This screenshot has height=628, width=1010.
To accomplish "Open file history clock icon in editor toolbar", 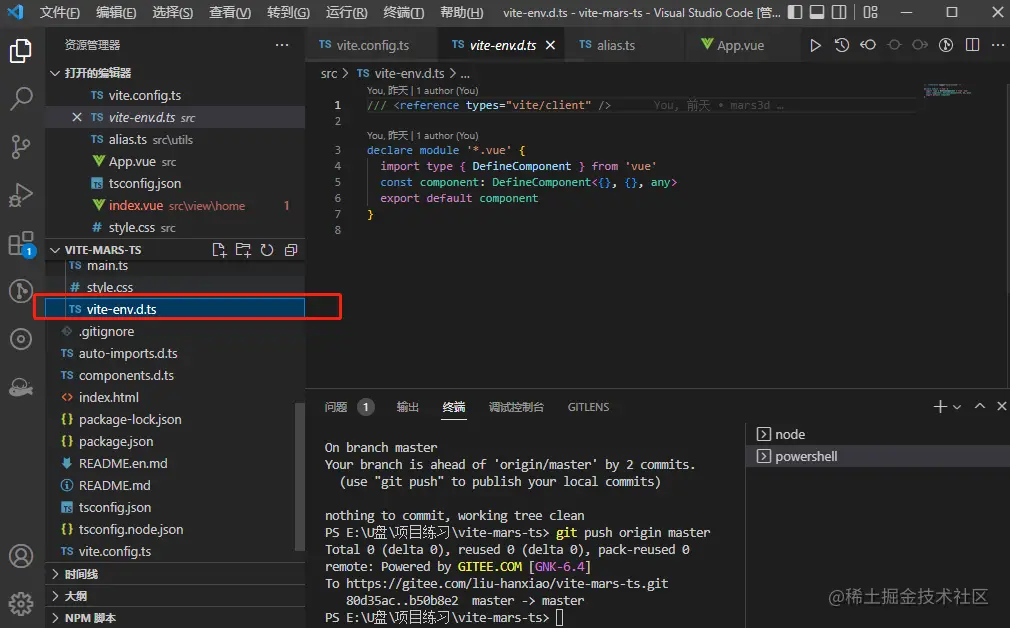I will point(841,45).
